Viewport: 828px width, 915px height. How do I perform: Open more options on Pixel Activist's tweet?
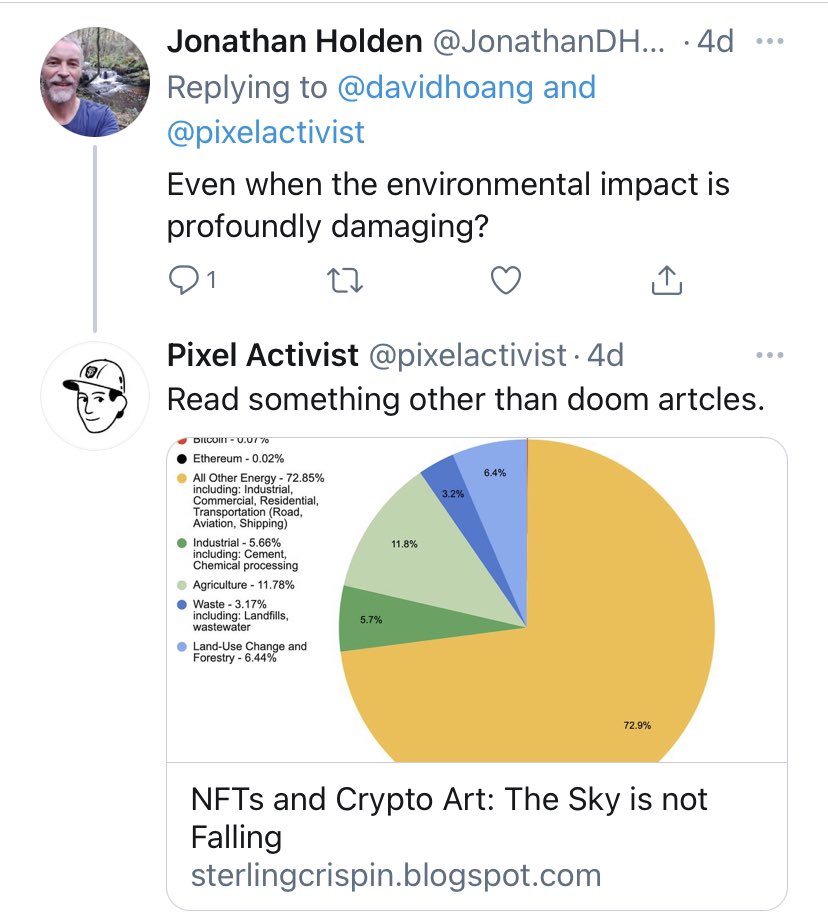coord(770,355)
